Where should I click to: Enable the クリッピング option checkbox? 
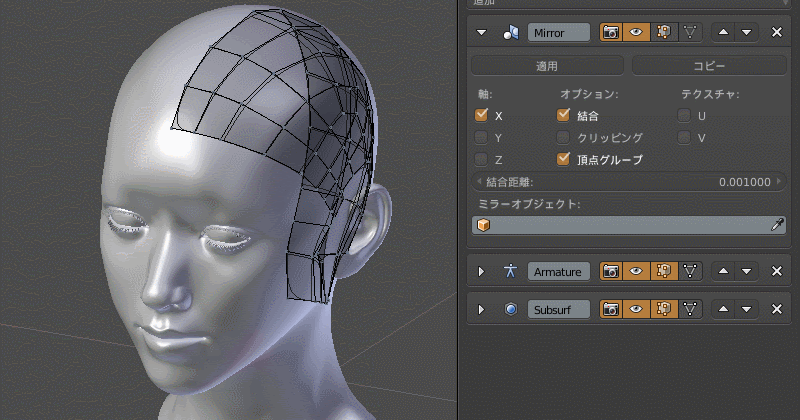pos(564,137)
